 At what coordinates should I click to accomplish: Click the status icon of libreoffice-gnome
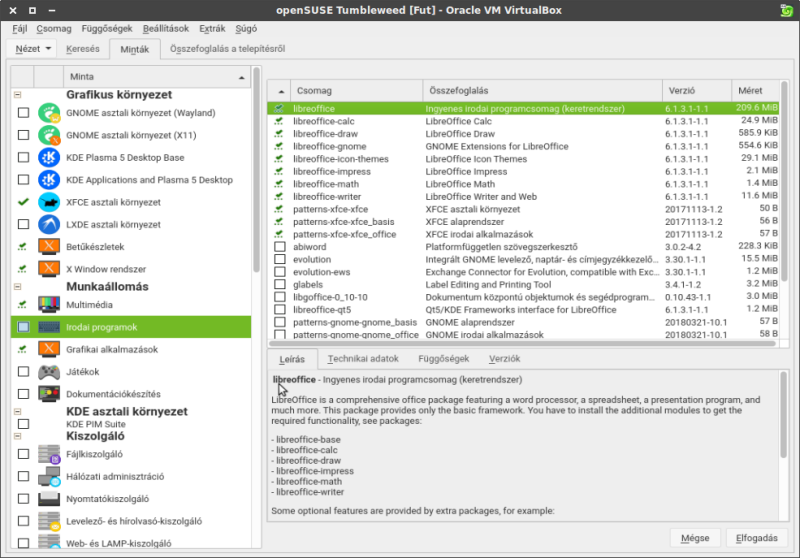[x=279, y=146]
